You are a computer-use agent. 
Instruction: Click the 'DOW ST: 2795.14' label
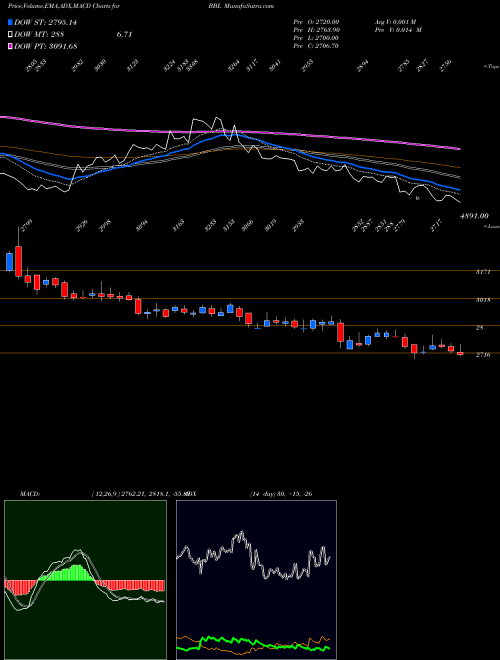(45, 22)
